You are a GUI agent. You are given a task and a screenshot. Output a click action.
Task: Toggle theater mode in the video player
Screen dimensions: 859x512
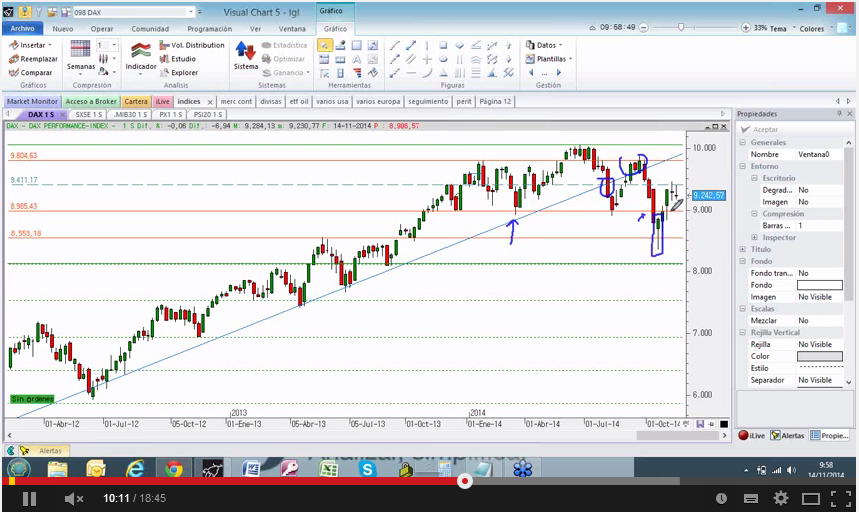[810, 498]
